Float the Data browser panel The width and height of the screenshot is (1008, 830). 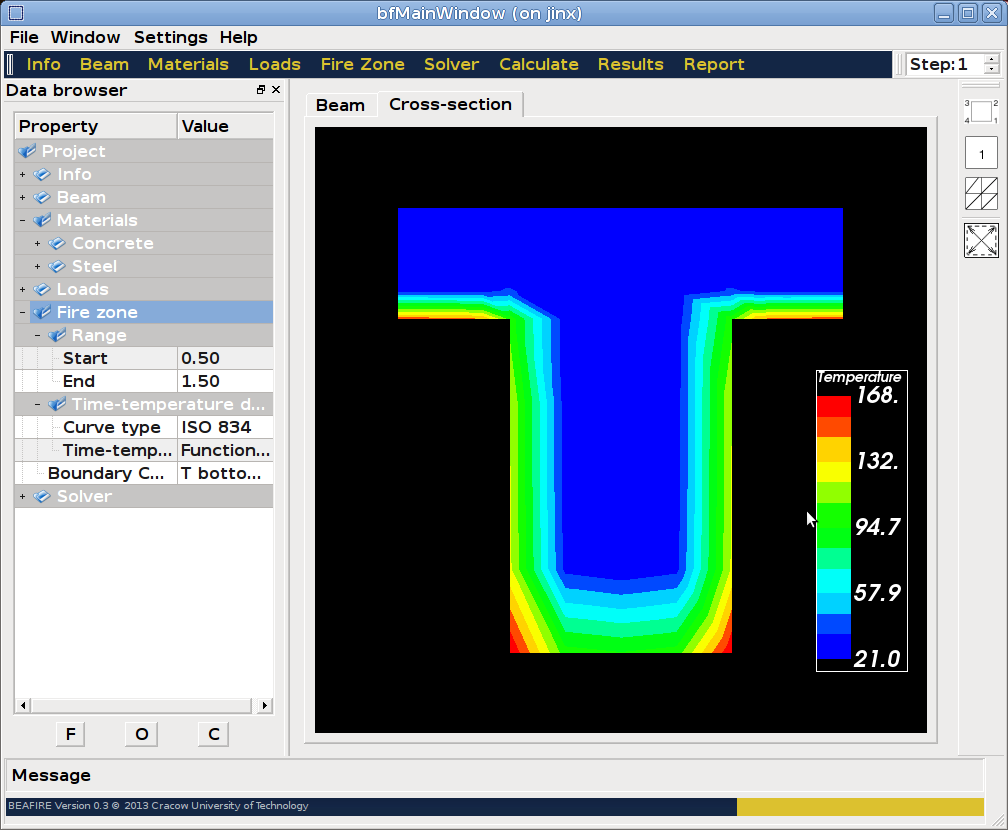261,90
